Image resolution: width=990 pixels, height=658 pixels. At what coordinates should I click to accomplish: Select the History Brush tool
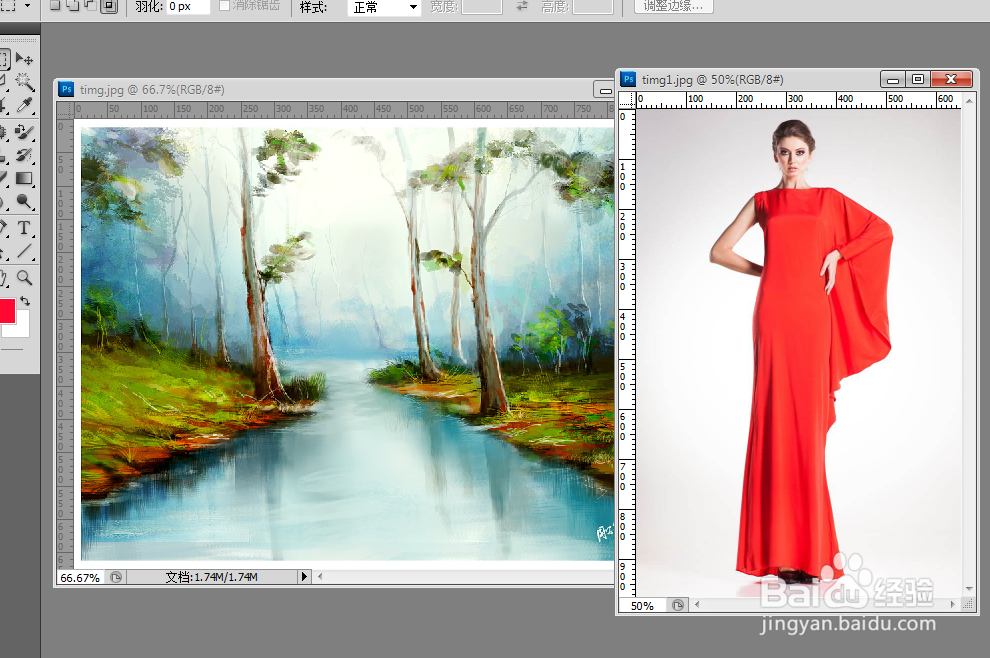(24, 155)
